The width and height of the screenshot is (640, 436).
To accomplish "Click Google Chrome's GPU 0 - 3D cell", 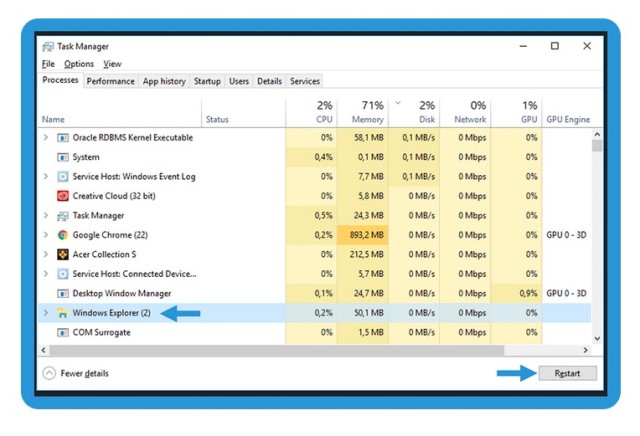I will point(567,235).
